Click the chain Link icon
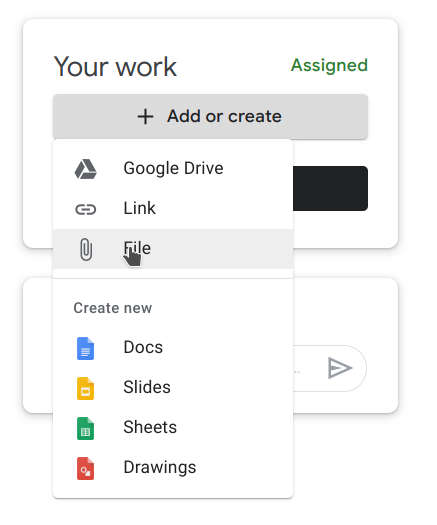Screen dimensions: 437x525 pos(85,210)
